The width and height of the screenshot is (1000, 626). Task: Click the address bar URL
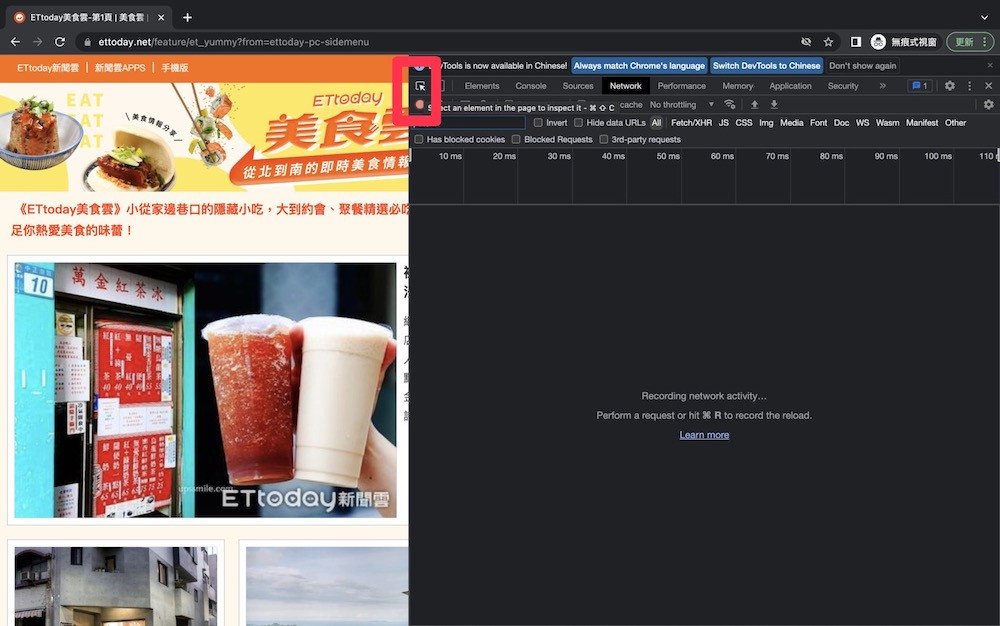(233, 42)
